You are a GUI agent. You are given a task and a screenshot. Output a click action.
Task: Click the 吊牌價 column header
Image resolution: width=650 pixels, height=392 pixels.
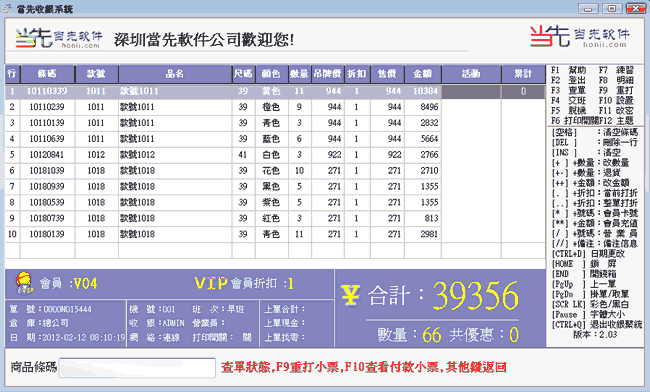[327, 74]
